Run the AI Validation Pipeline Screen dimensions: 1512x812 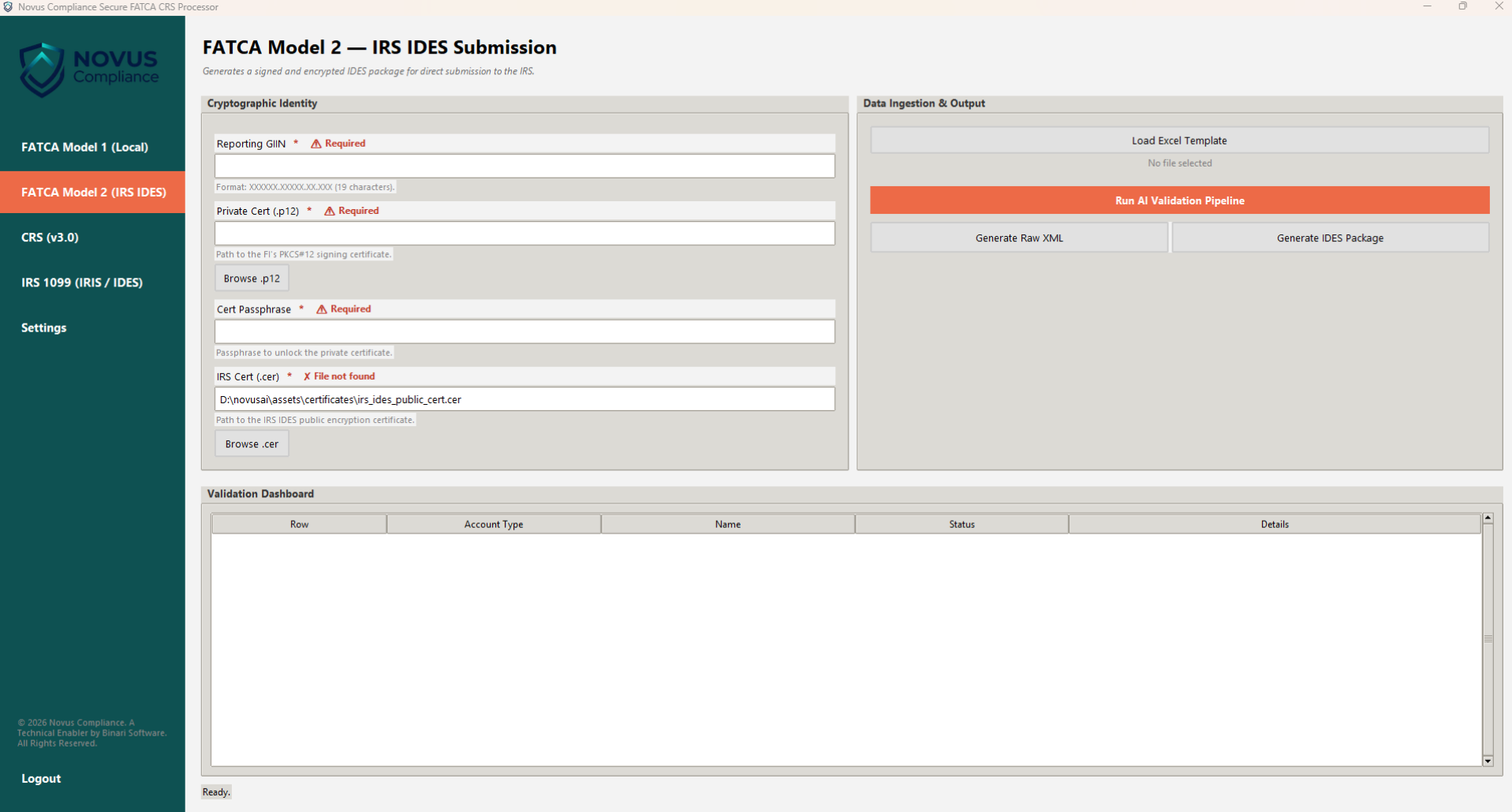[x=1179, y=200]
